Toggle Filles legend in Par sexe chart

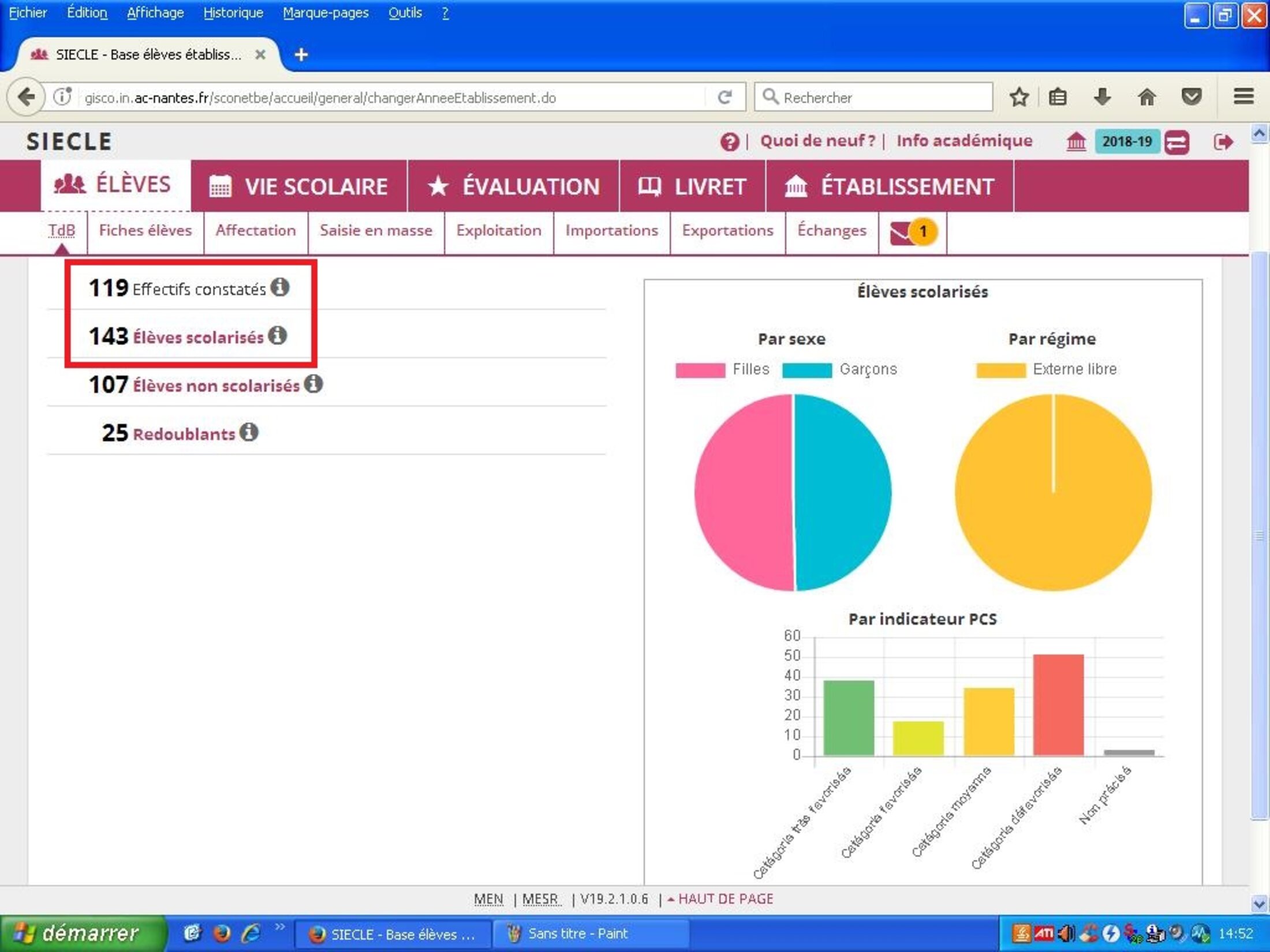[722, 369]
